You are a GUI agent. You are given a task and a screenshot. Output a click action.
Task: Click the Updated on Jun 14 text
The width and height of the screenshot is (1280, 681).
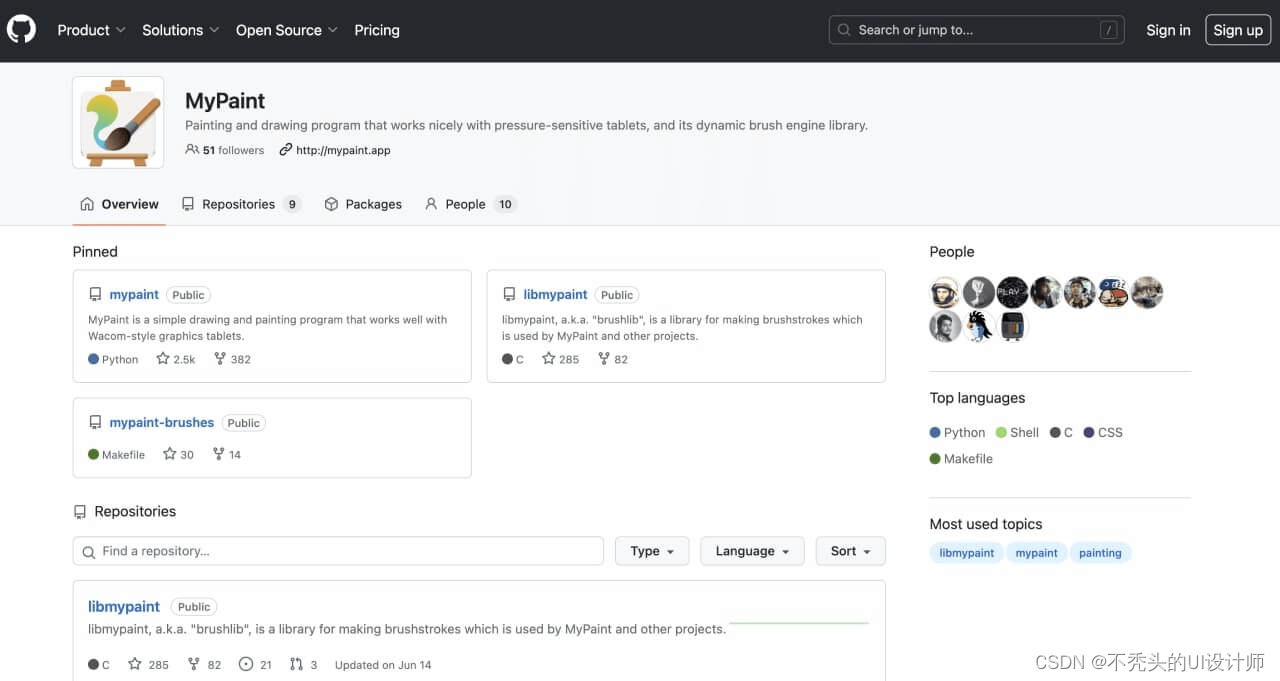[383, 665]
